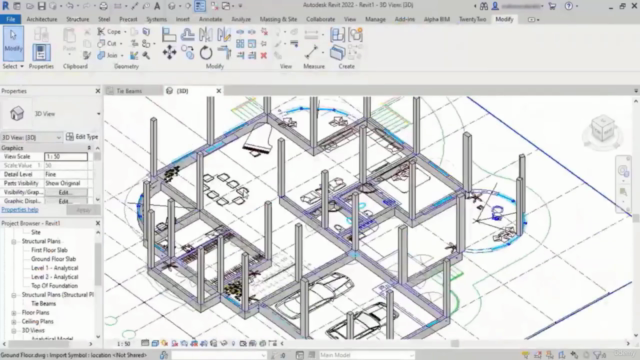Click the Help question mark icon

[569, 6]
